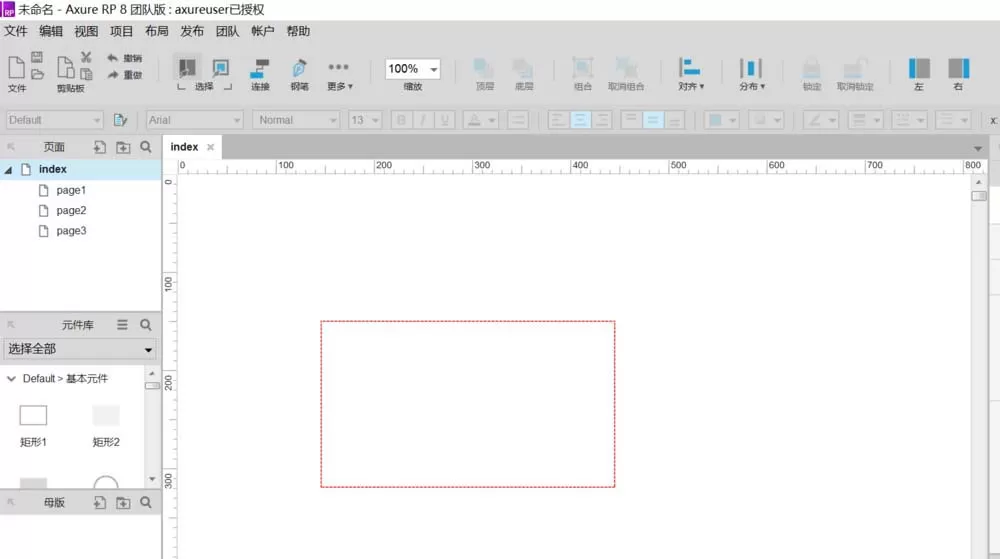This screenshot has width=1000, height=559.
Task: Open the 团队 menu
Action: (x=227, y=31)
